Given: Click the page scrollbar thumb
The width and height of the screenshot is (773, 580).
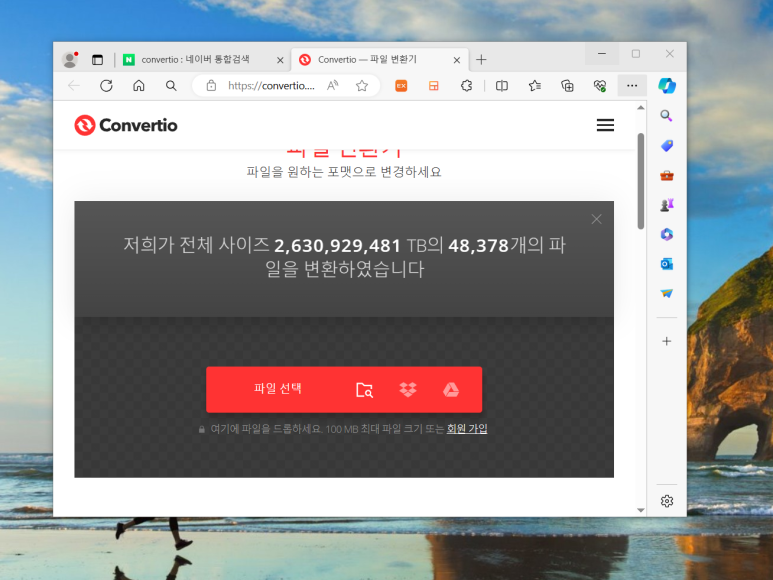Looking at the screenshot, I should click(640, 181).
